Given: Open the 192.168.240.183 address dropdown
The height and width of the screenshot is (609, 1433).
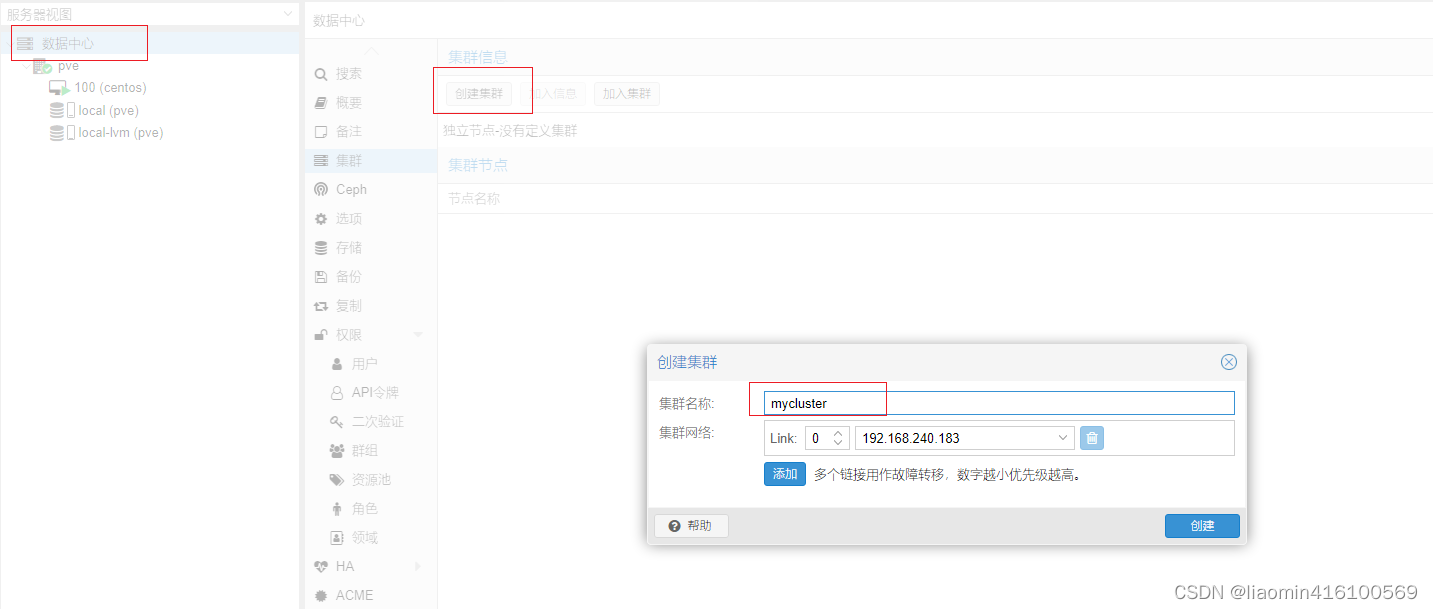Looking at the screenshot, I should pos(1062,438).
